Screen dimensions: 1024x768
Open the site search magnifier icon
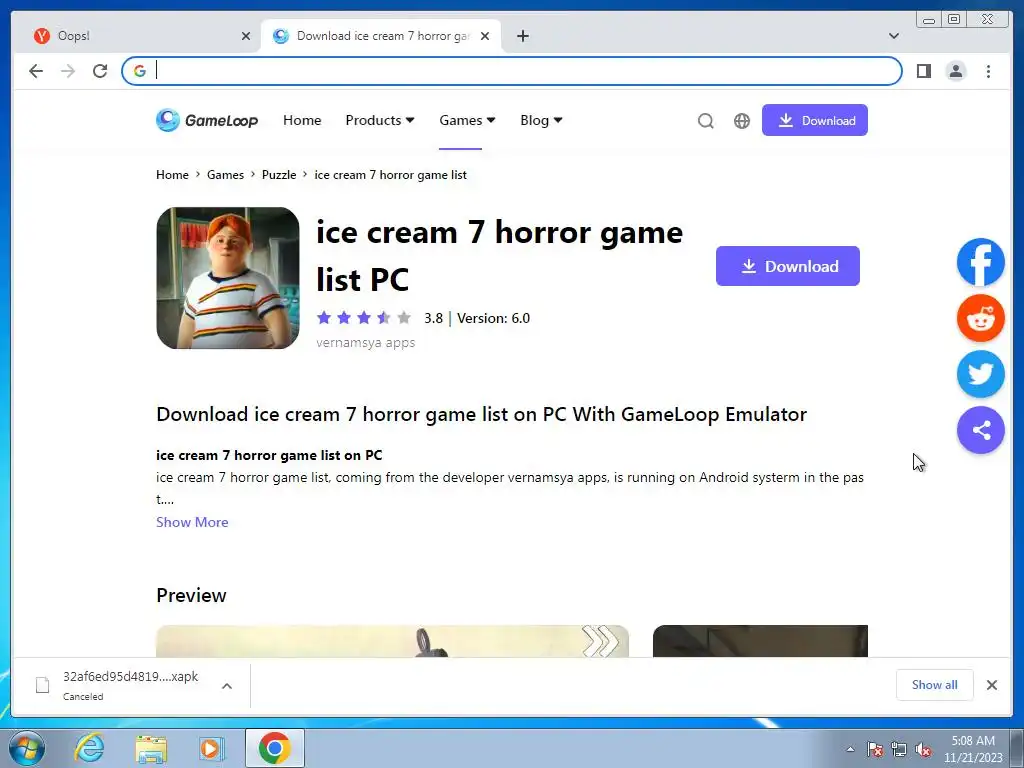(705, 121)
